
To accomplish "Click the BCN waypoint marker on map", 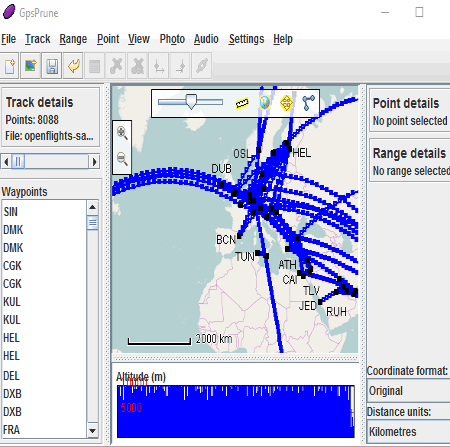I will (239, 236).
